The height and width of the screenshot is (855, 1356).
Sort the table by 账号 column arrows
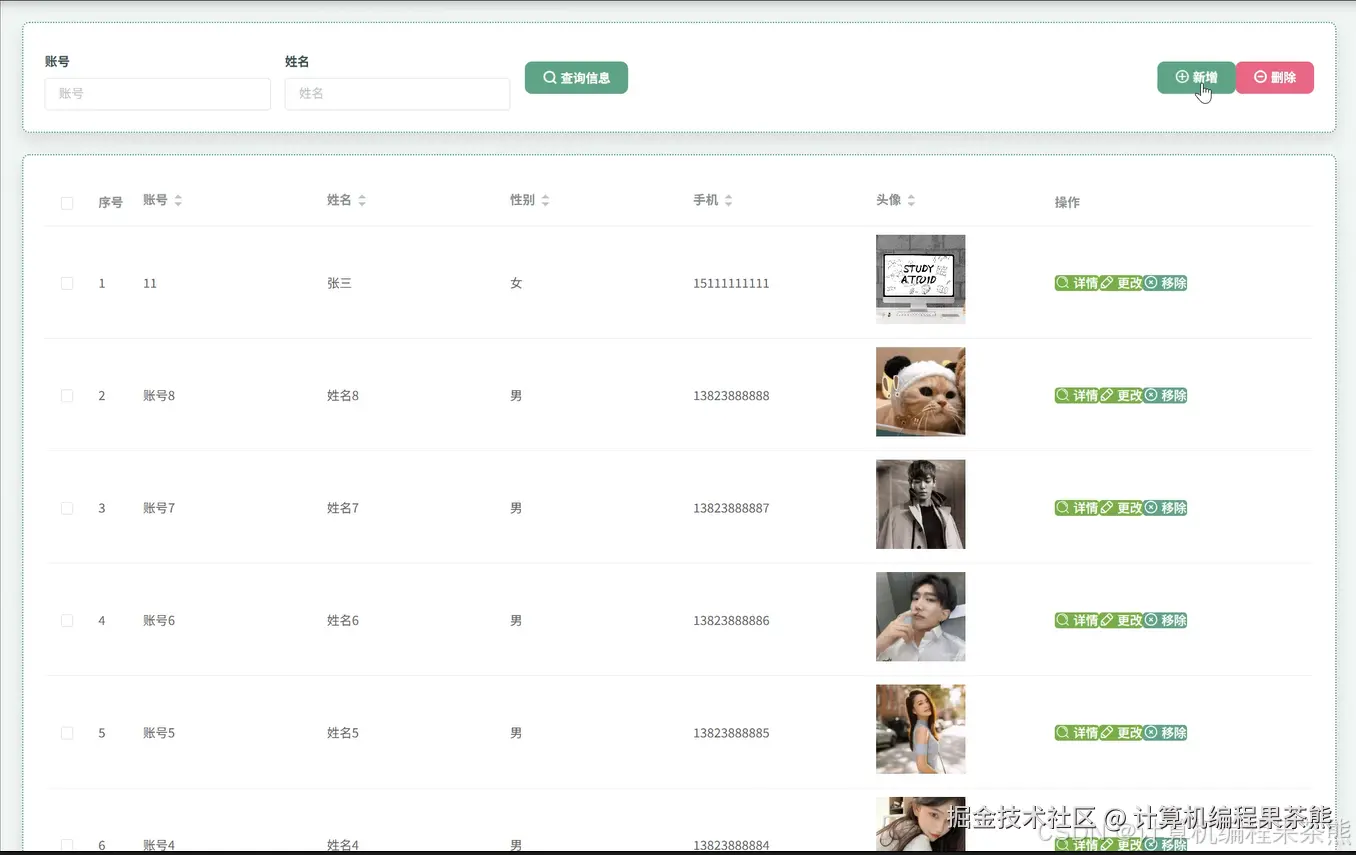point(178,200)
